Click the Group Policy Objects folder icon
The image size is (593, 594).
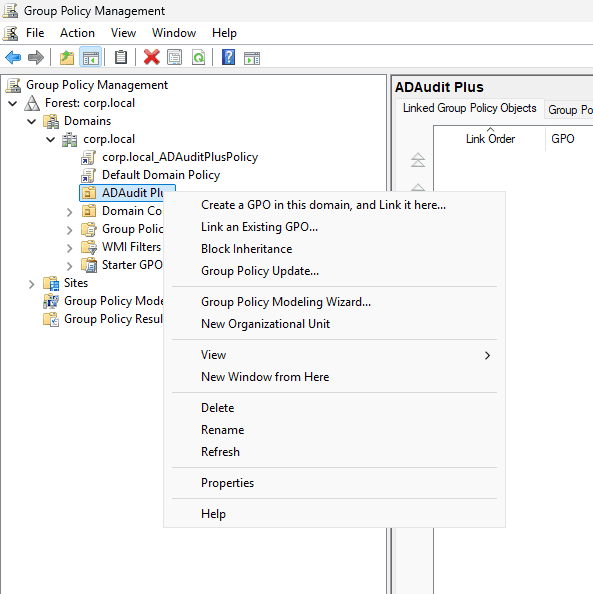click(x=89, y=229)
